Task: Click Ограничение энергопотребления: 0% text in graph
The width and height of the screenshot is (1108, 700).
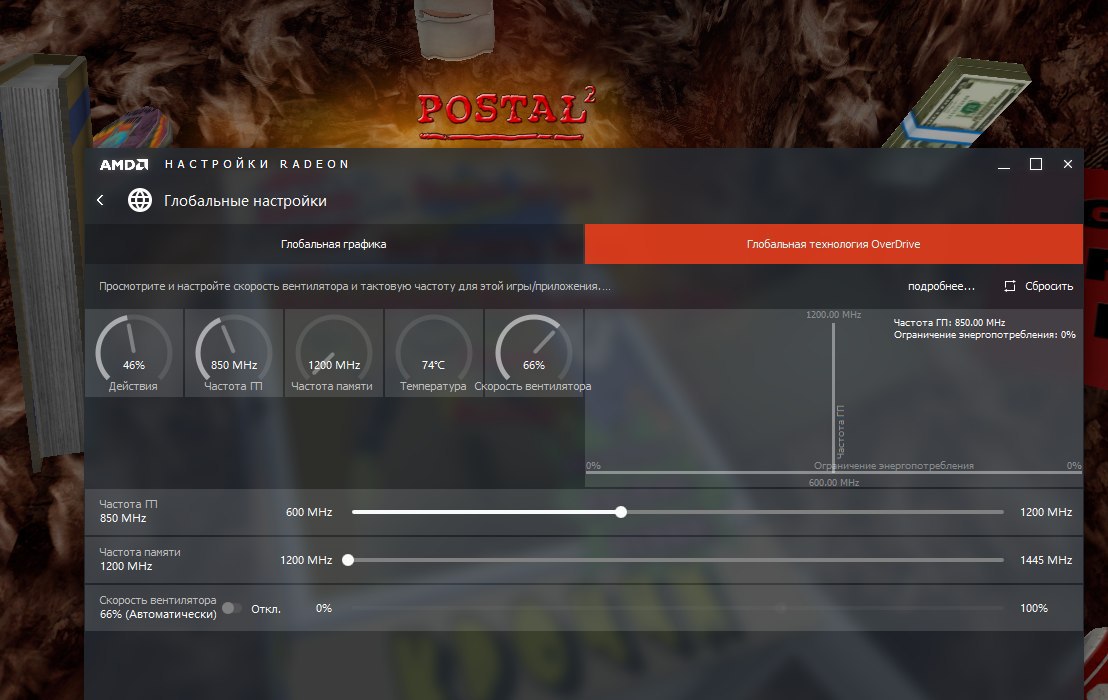Action: click(x=984, y=335)
